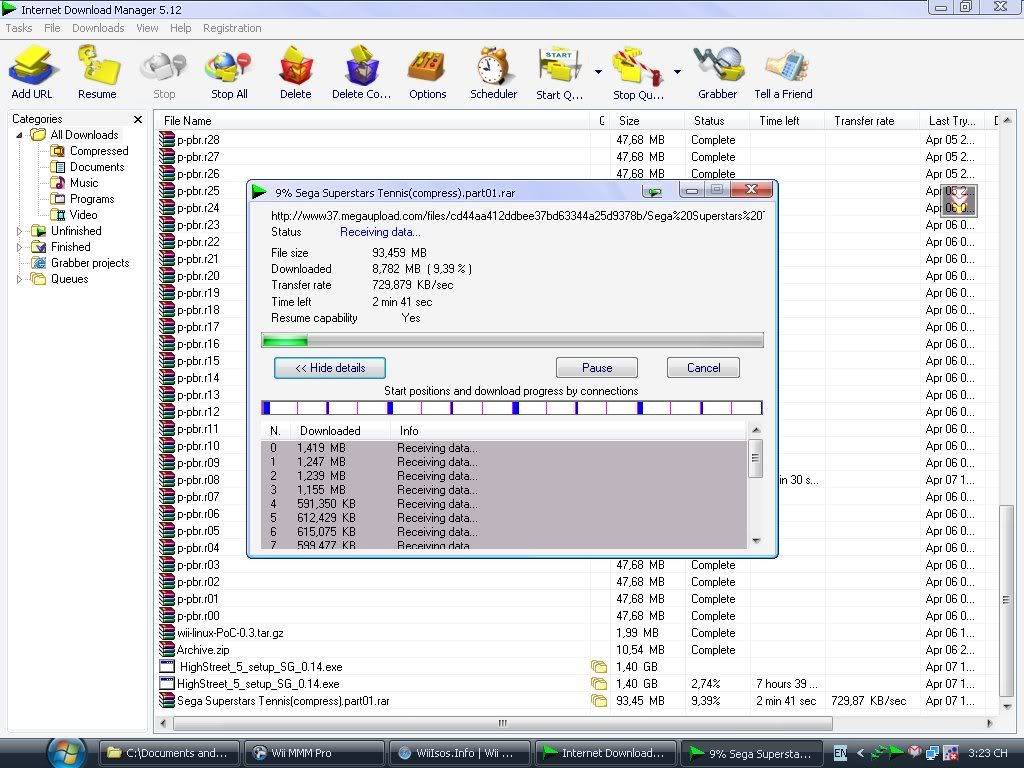Select connection 0 row with 1,419 MB
1024x768 pixels.
(504, 448)
